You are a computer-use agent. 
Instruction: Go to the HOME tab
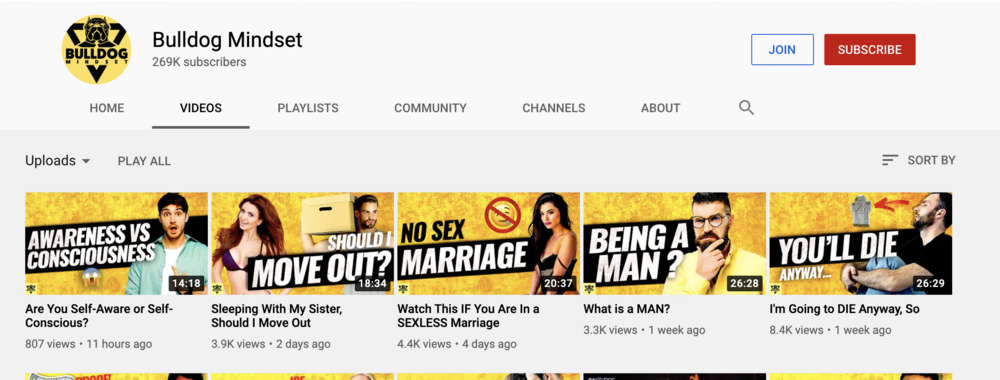[x=107, y=108]
